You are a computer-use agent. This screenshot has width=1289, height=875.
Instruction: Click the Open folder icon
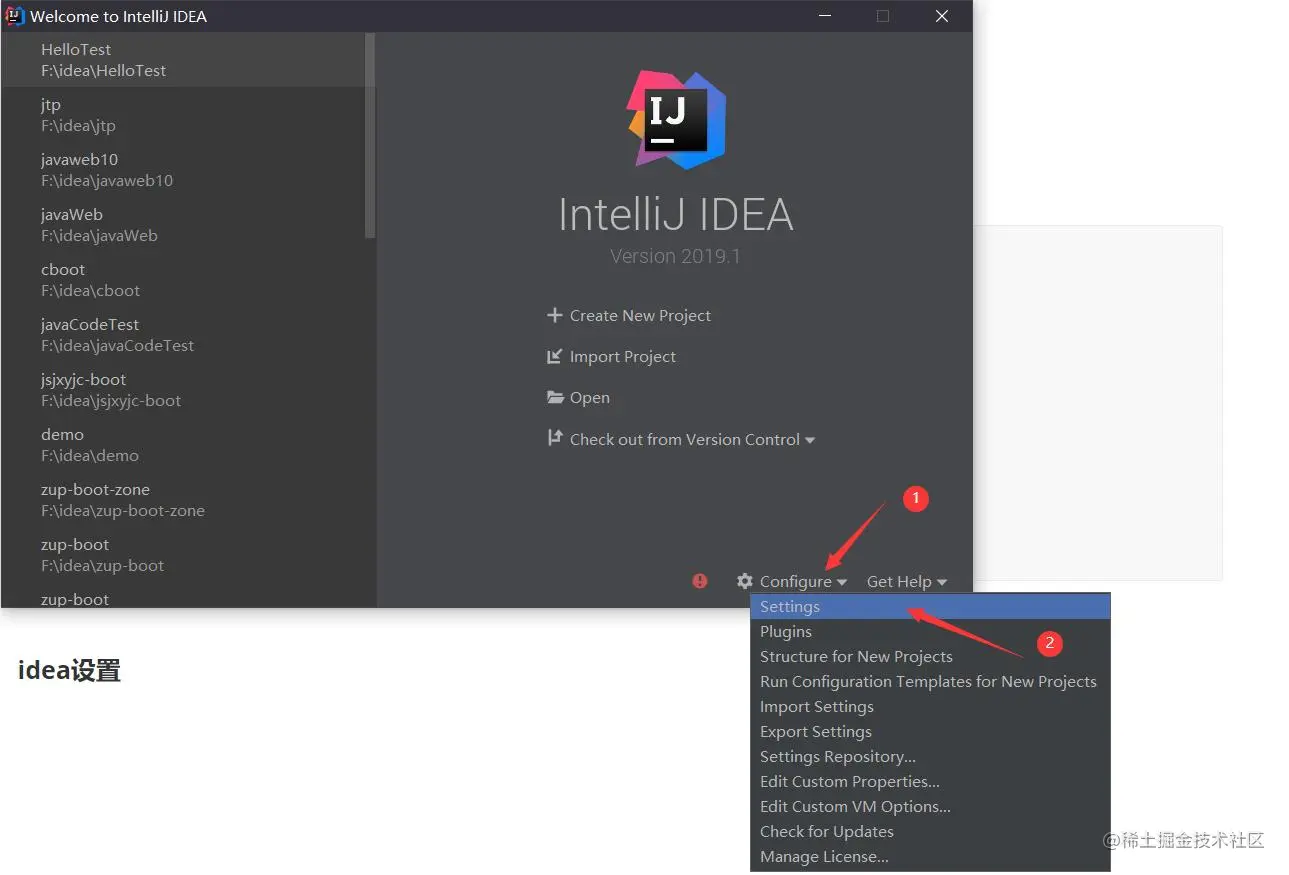(x=555, y=397)
